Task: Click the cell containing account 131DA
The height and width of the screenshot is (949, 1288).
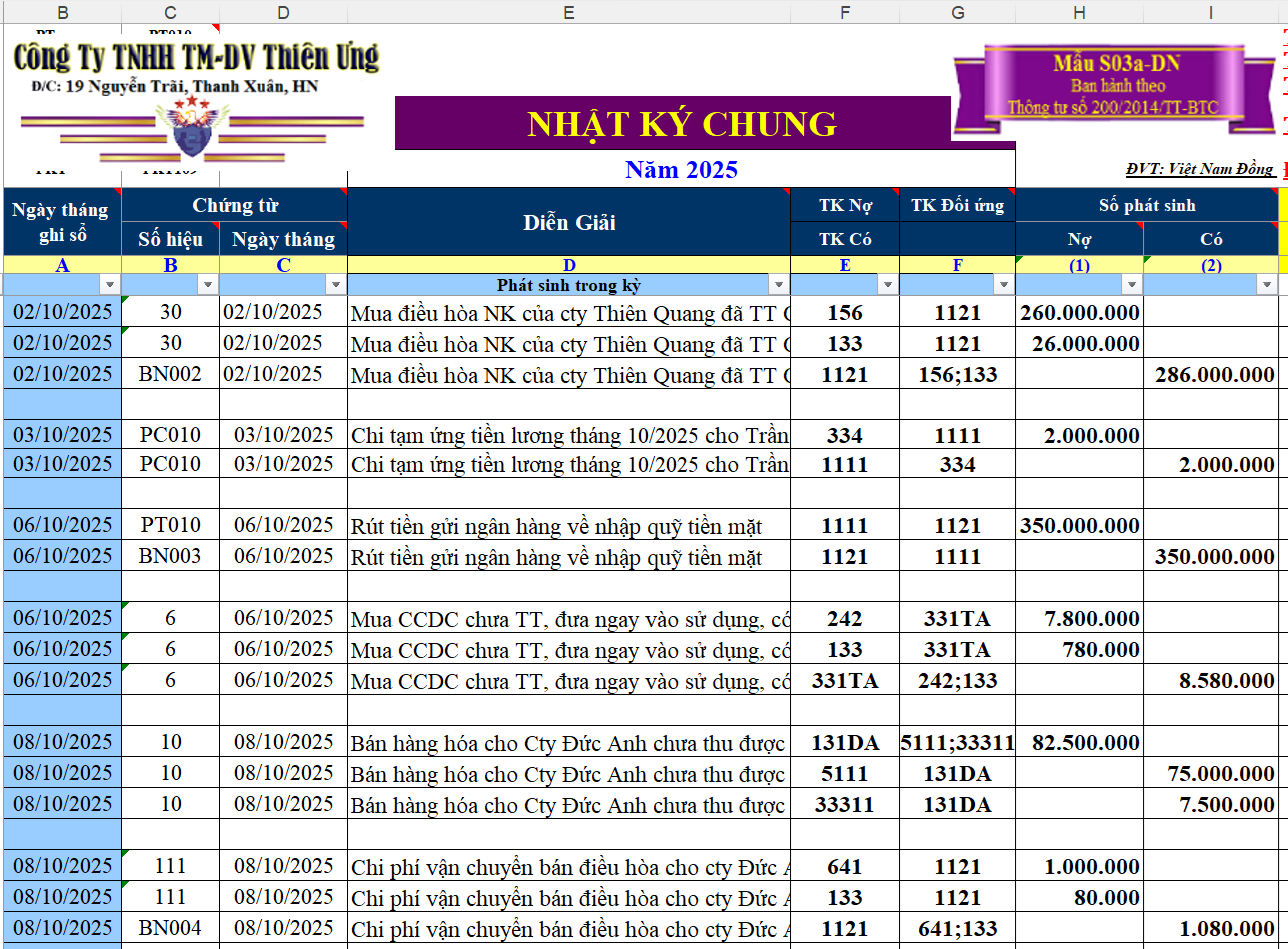Action: 845,741
